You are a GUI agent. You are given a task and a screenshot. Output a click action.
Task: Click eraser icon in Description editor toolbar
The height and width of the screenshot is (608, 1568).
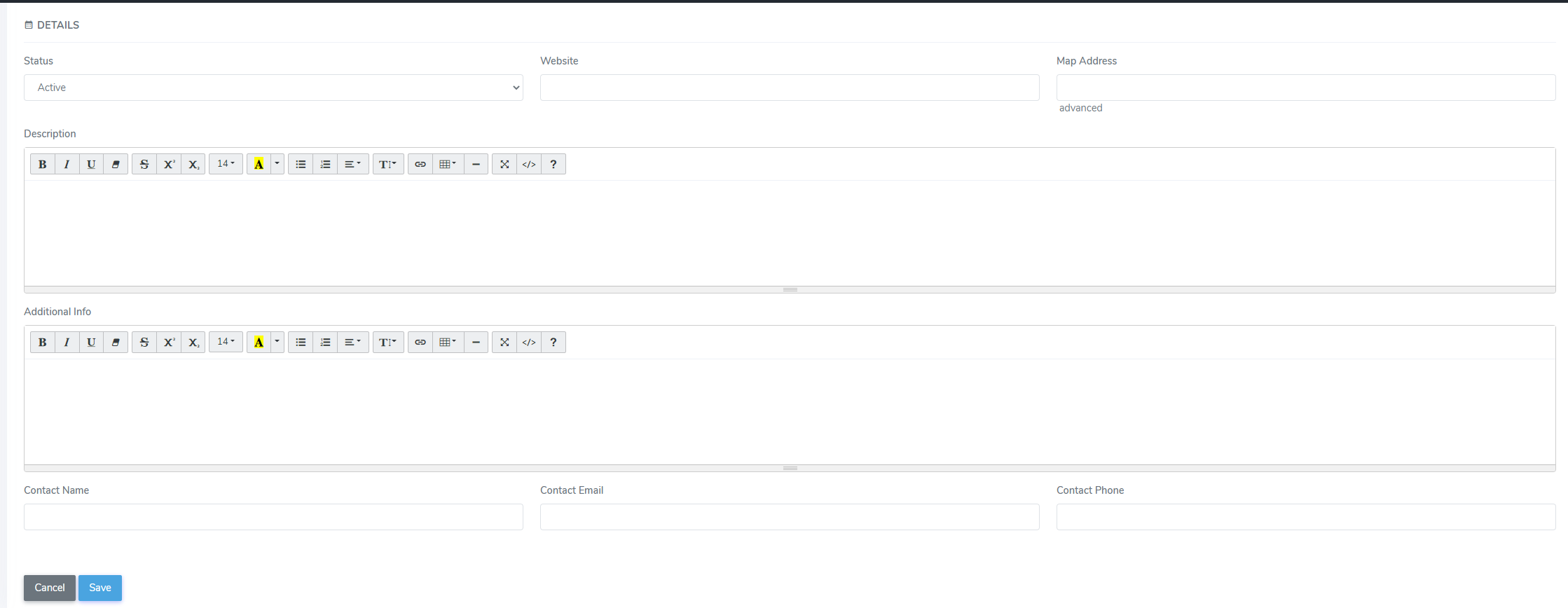116,164
